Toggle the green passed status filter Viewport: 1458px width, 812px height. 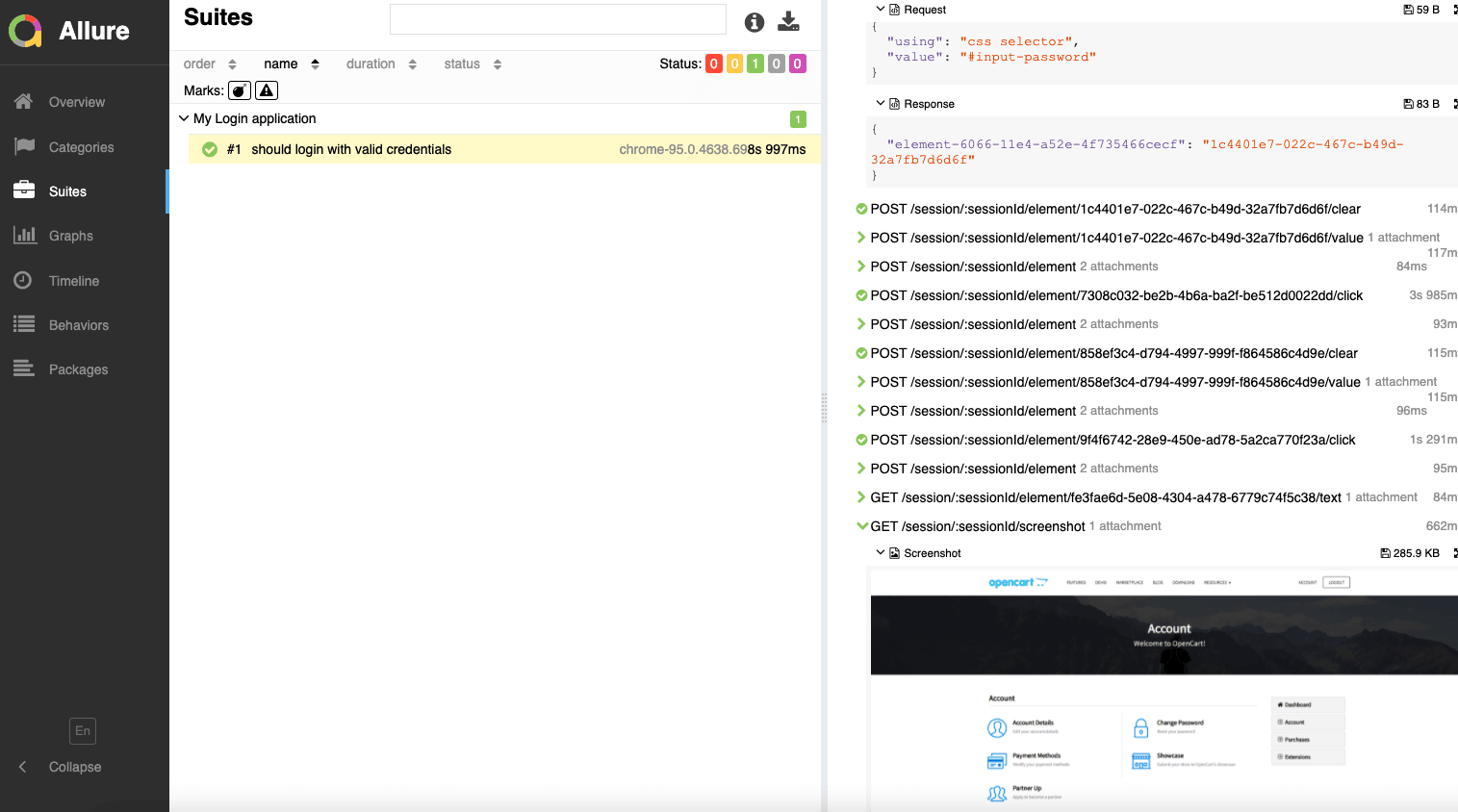tap(755, 64)
